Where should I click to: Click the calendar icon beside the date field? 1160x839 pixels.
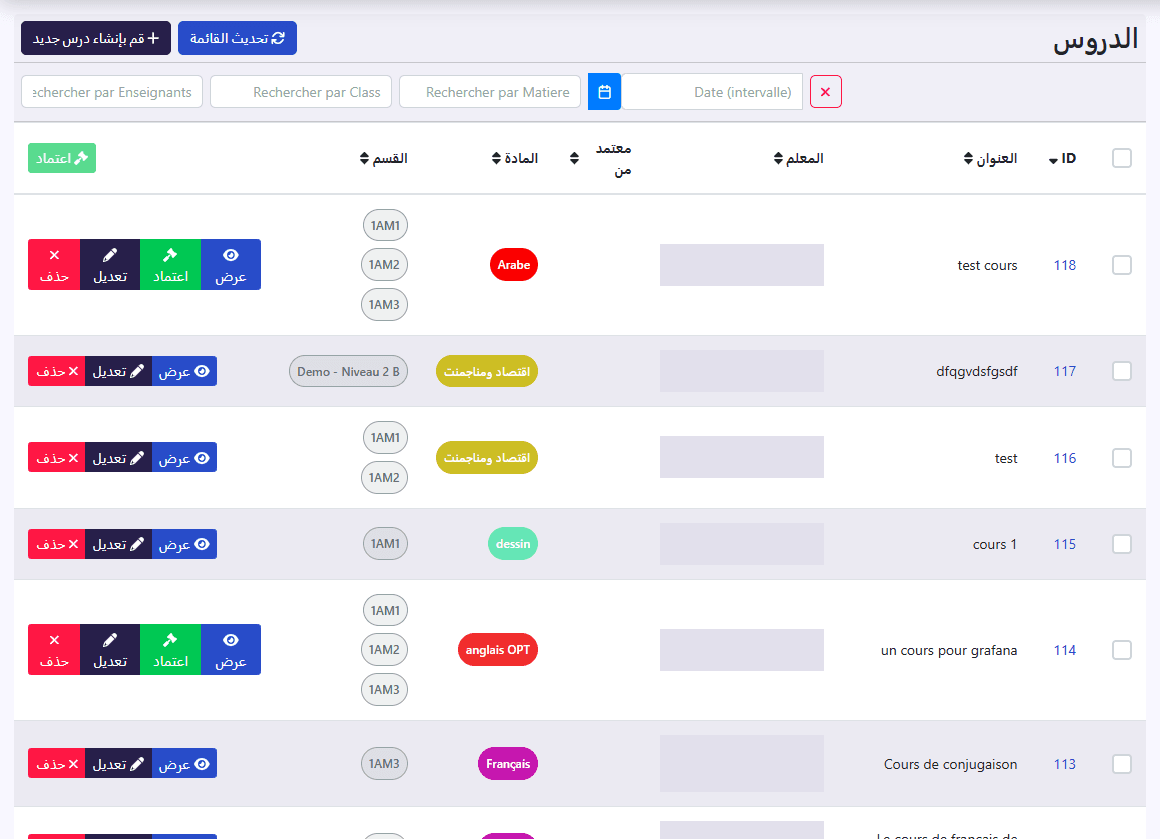[604, 92]
